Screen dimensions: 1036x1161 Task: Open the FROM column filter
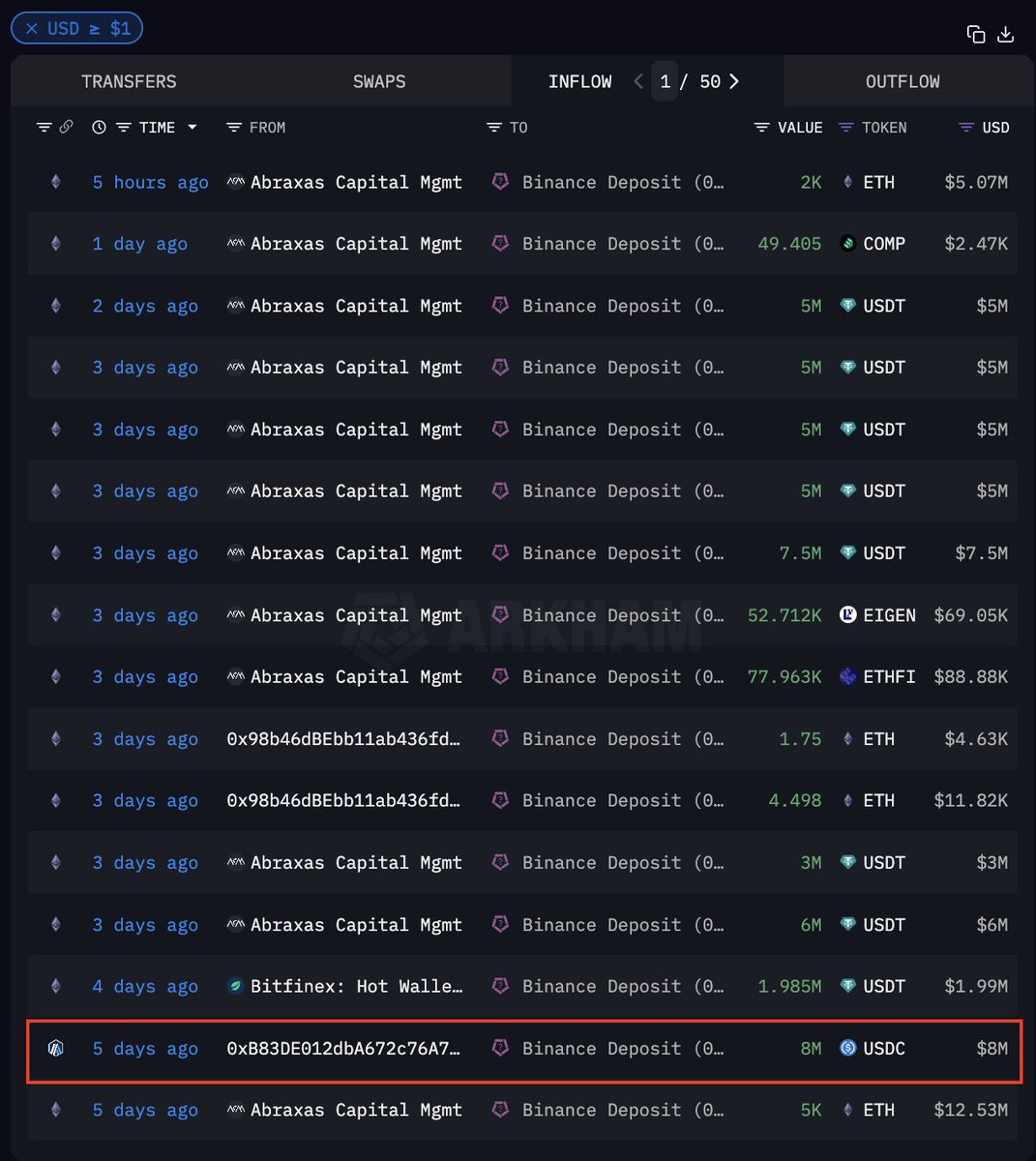233,128
